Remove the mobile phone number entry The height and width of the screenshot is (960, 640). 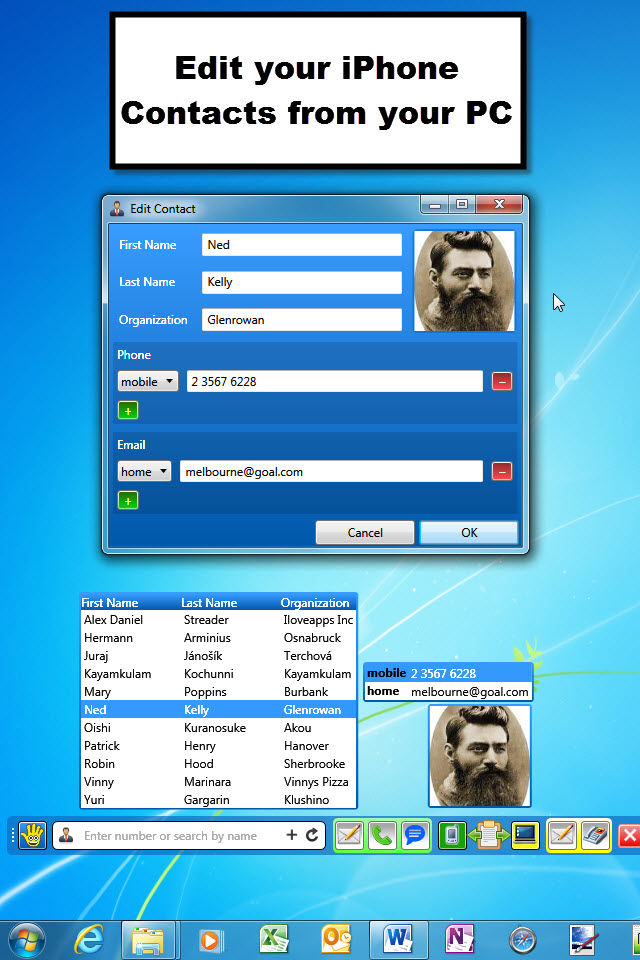coord(502,381)
